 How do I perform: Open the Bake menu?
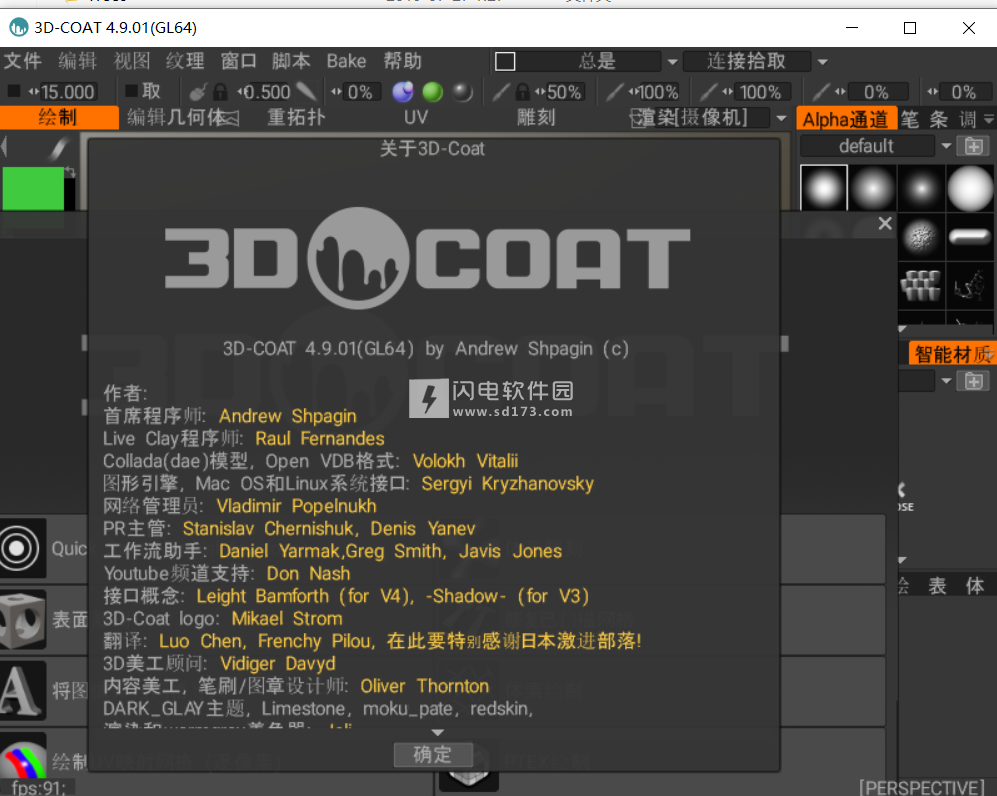pos(347,61)
